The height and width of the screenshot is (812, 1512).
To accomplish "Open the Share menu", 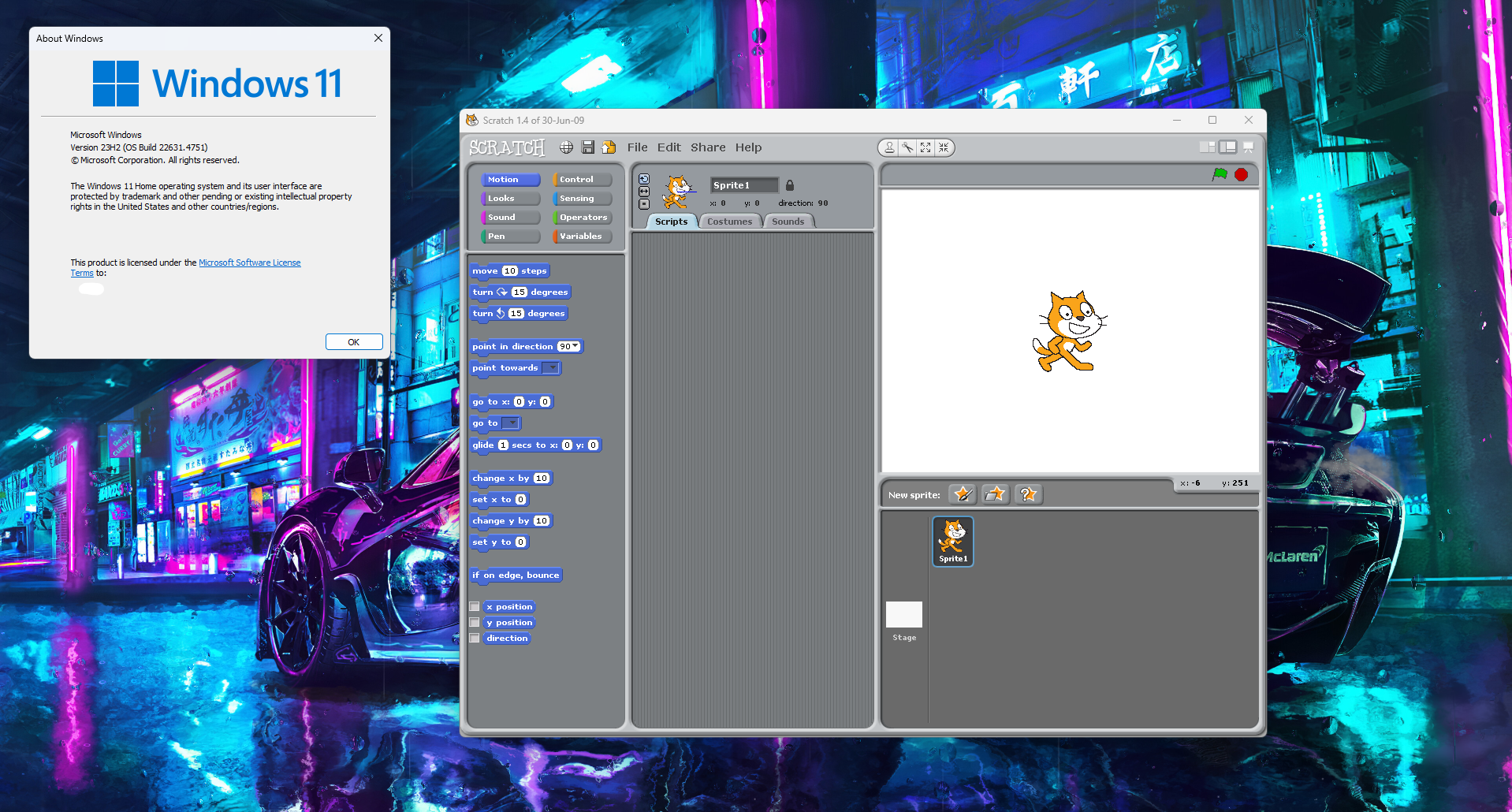I will coord(708,147).
